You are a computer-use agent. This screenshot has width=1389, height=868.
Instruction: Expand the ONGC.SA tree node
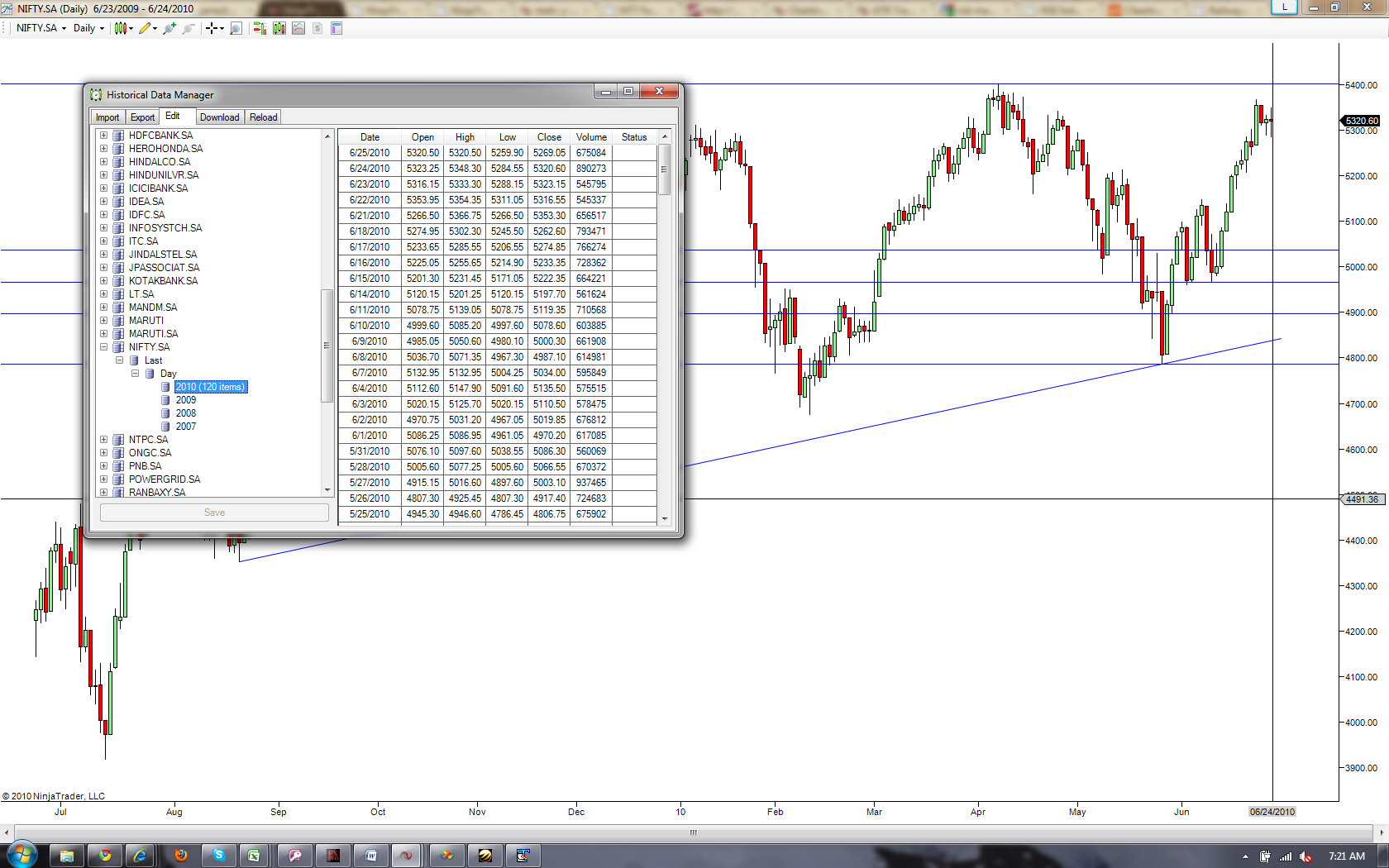tap(103, 453)
